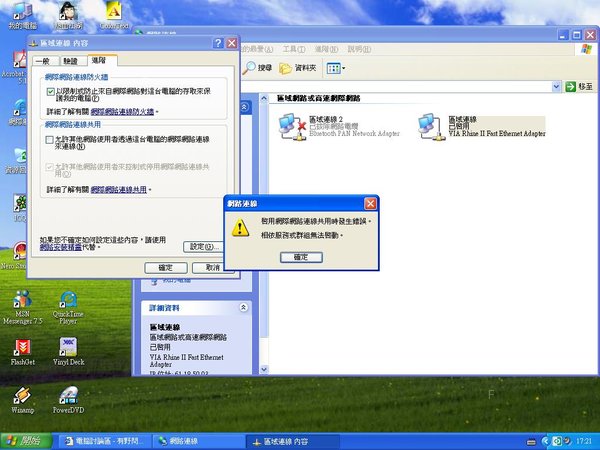This screenshot has height=450, width=600.
Task: Open Vinyl Deck shortcut
Action: point(68,352)
